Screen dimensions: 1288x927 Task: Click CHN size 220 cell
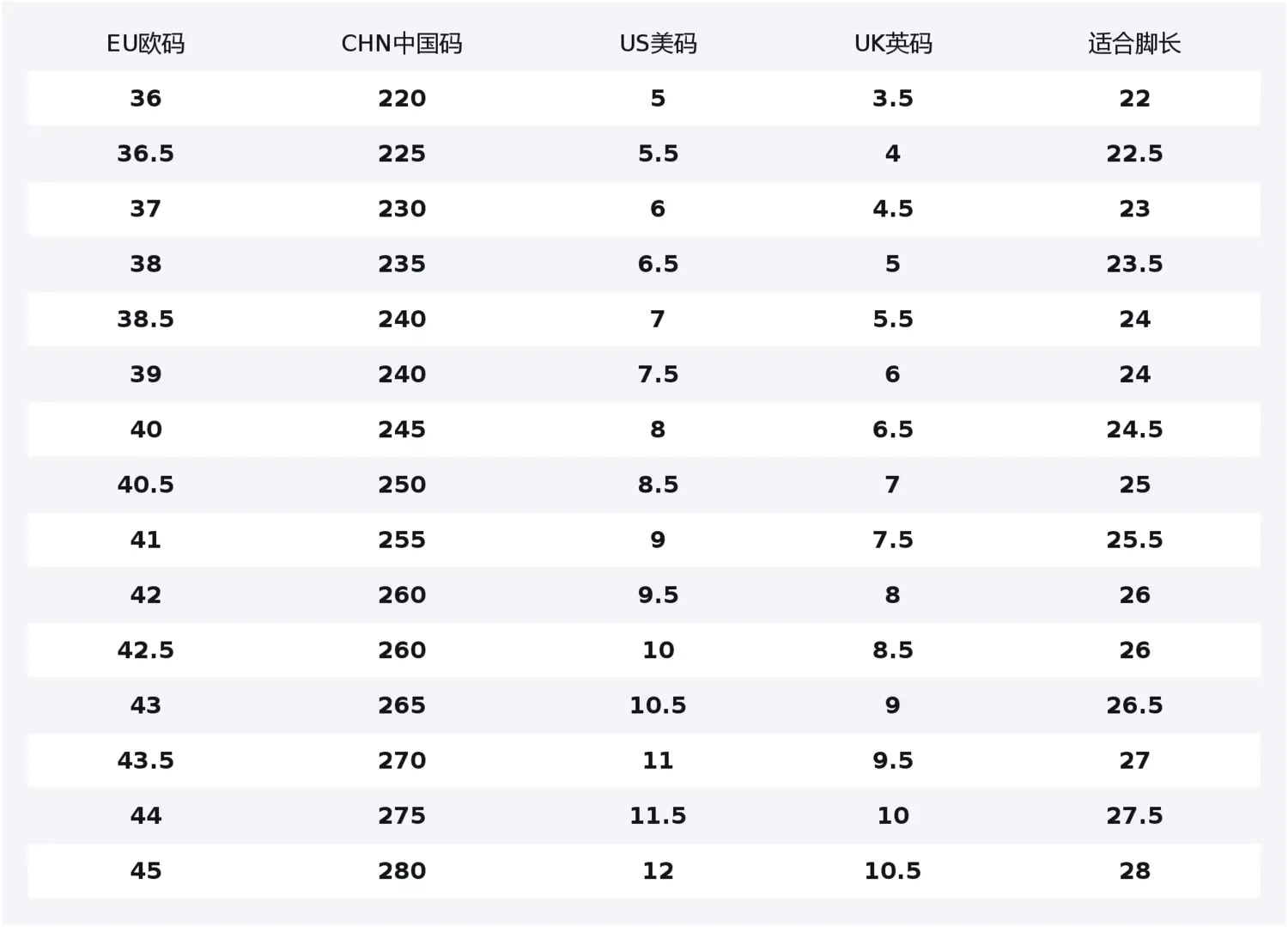(x=402, y=99)
